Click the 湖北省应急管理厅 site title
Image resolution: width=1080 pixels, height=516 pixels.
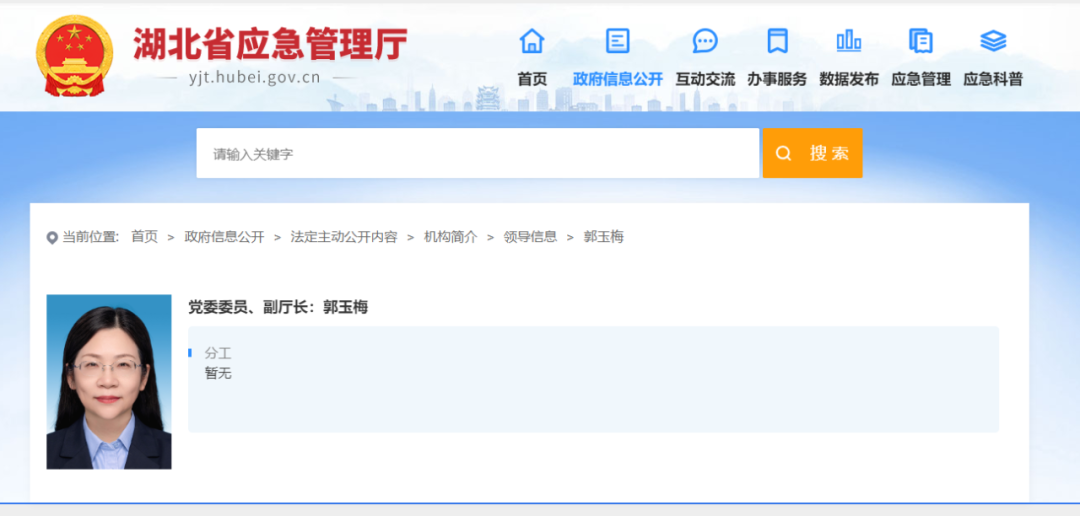pyautogui.click(x=270, y=44)
